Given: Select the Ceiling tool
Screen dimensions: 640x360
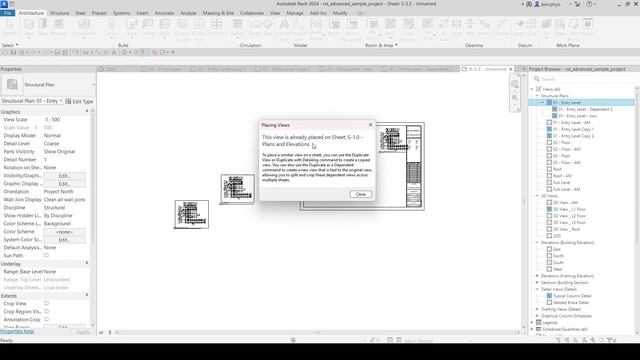Looking at the screenshot, I should pos(148,27).
